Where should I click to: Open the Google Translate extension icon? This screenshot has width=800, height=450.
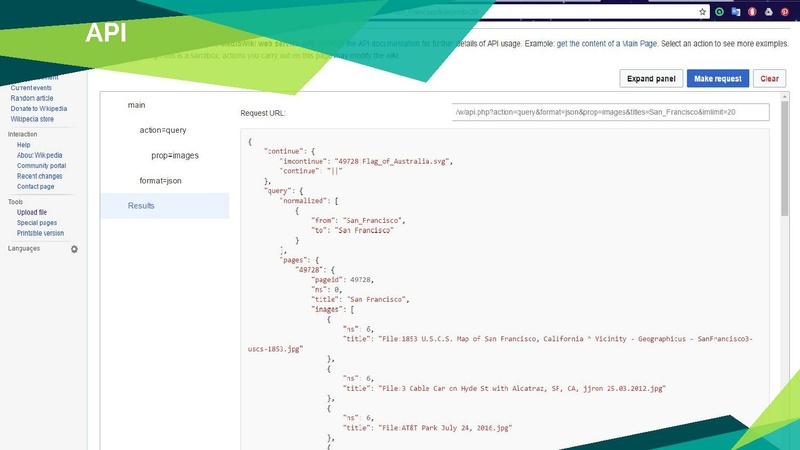pyautogui.click(x=735, y=12)
